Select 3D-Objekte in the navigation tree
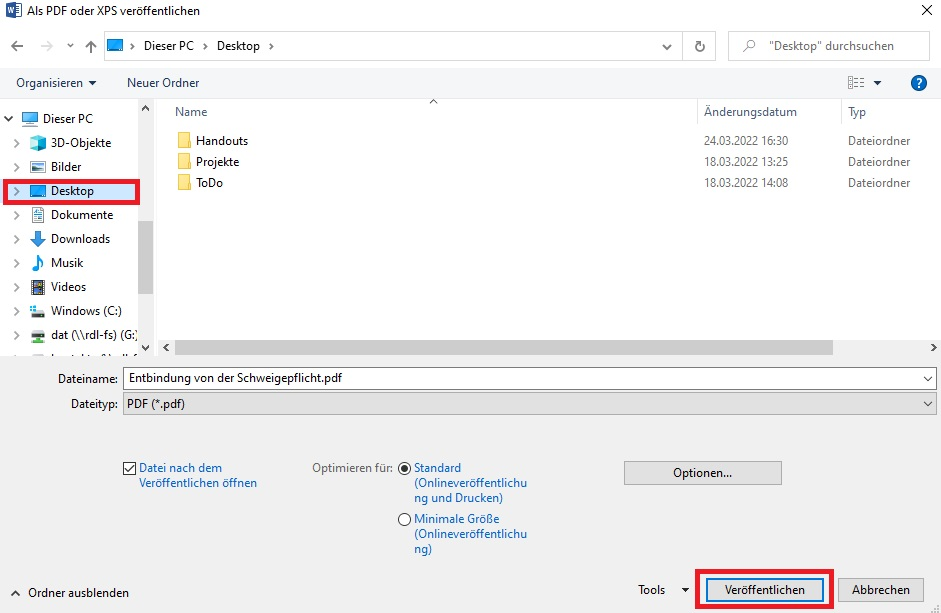941x613 pixels. (80, 143)
